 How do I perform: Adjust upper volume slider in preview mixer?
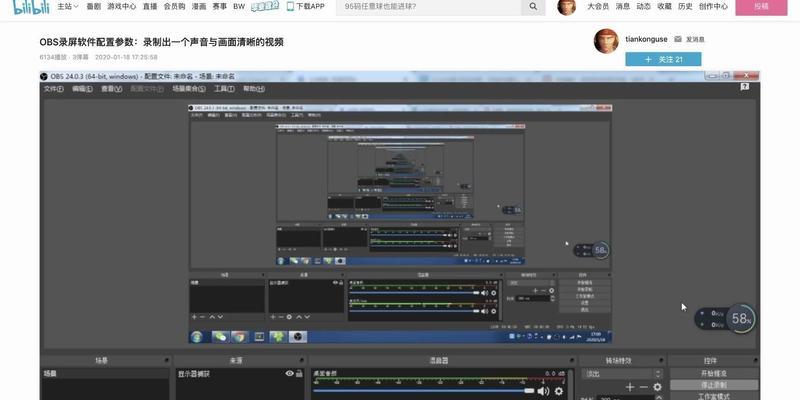tap(414, 293)
